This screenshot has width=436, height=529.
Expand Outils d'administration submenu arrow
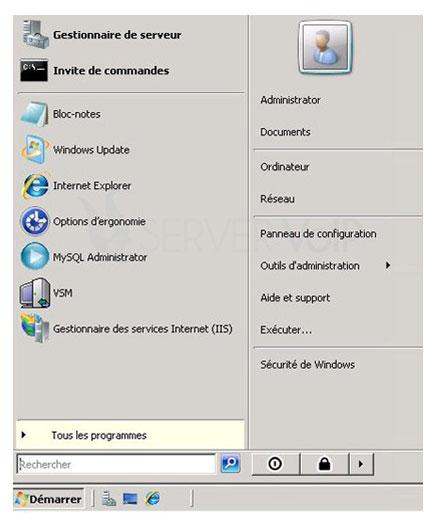[388, 266]
